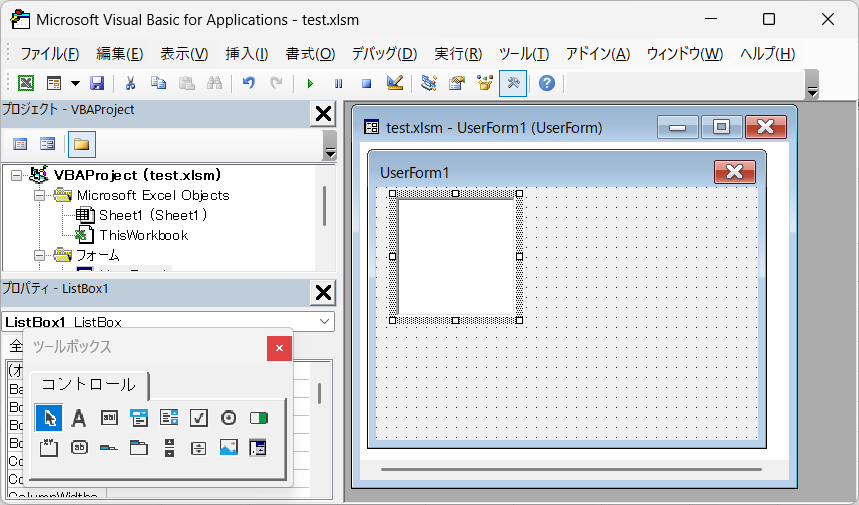Screen dimensions: 859x505
Task: Click the Copy toolbar icon
Action: 158,83
